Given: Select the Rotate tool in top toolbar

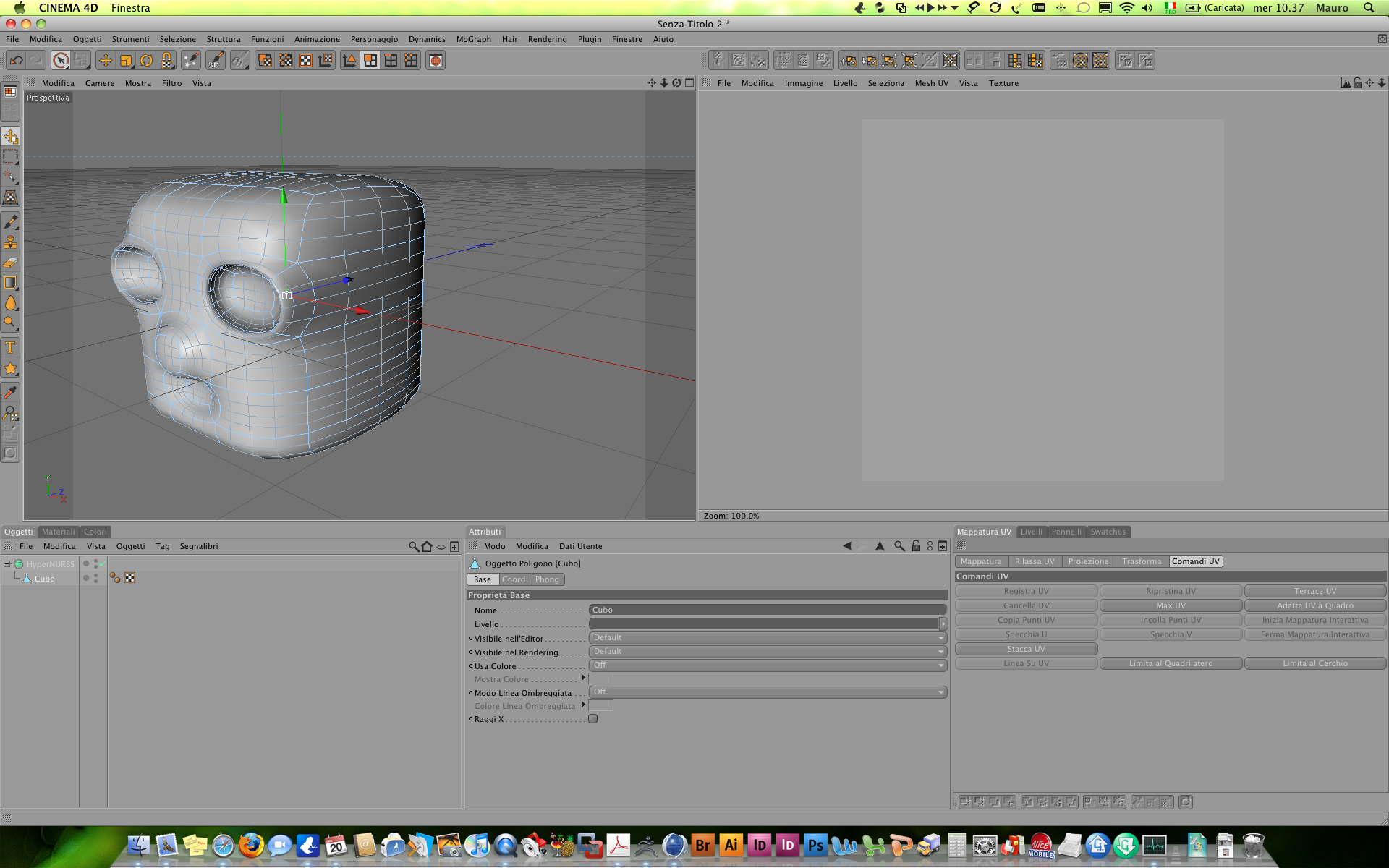Looking at the screenshot, I should 146,61.
